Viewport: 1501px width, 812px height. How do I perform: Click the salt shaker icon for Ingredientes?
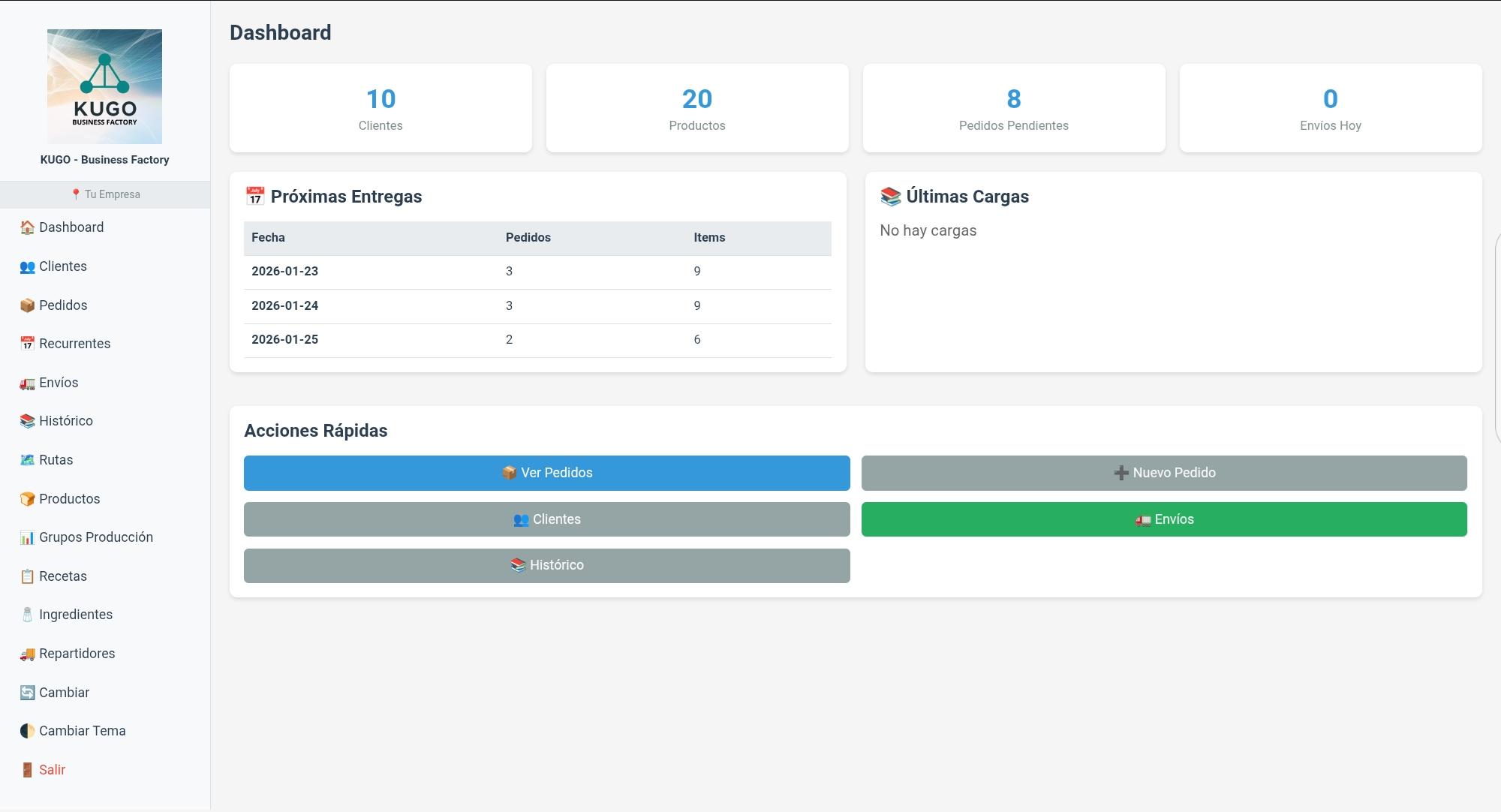point(27,615)
